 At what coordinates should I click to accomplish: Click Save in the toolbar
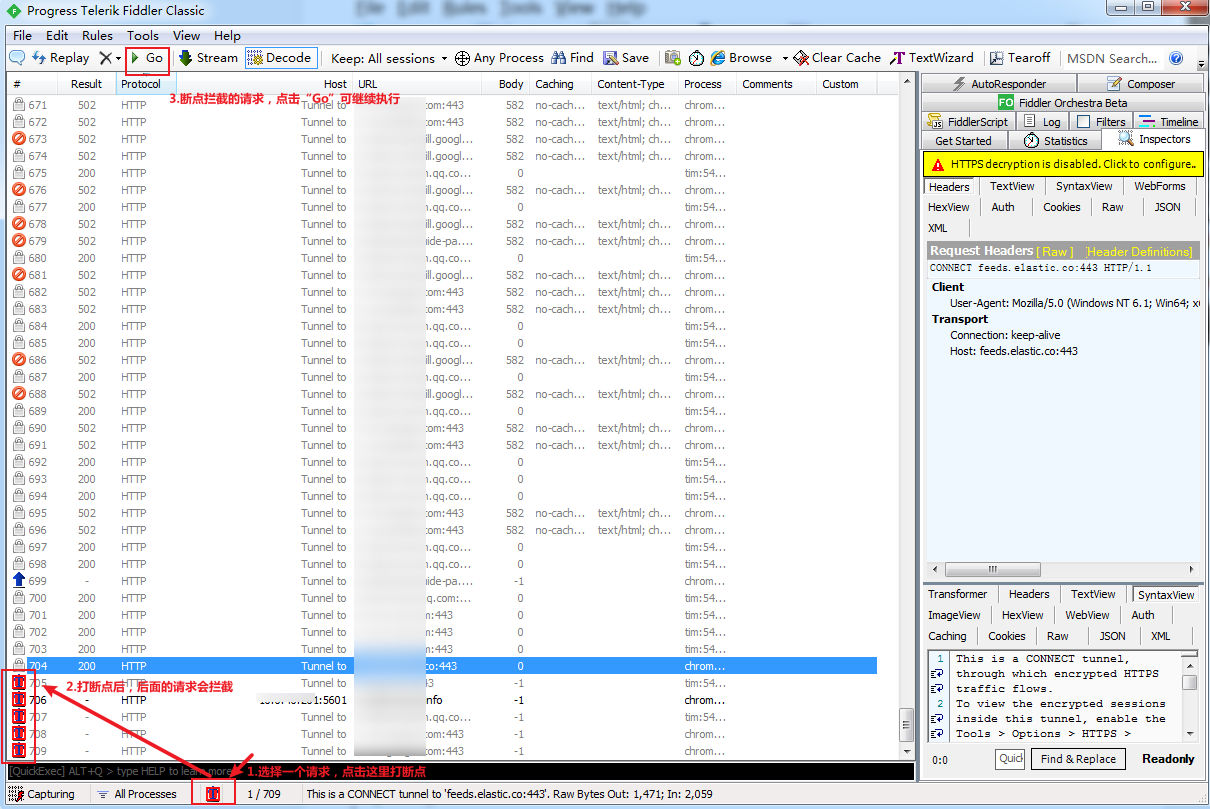[x=626, y=58]
